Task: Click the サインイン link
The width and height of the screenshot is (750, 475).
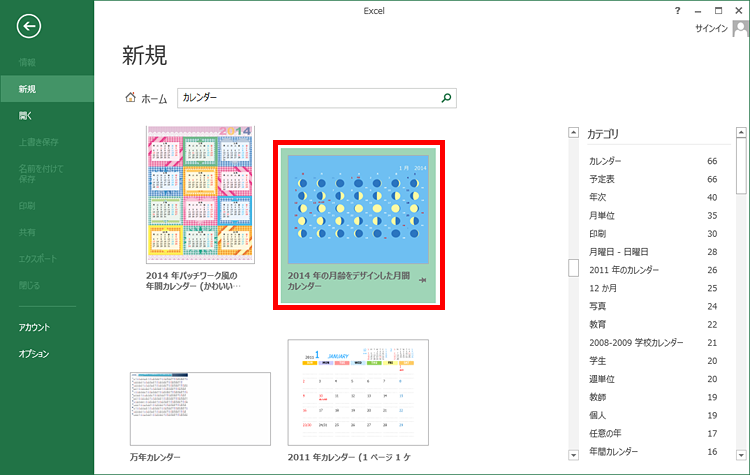Action: click(711, 29)
